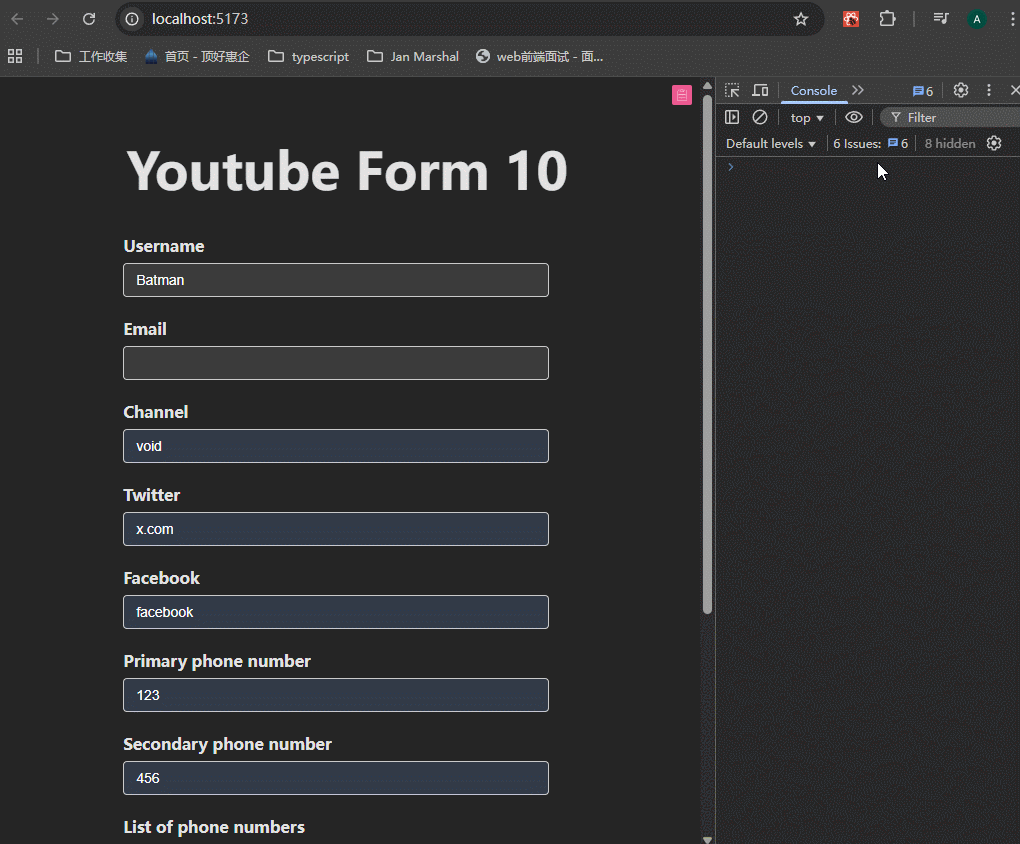This screenshot has height=844, width=1020.
Task: Show more DevTools tabs via chevrons
Action: pyautogui.click(x=858, y=91)
